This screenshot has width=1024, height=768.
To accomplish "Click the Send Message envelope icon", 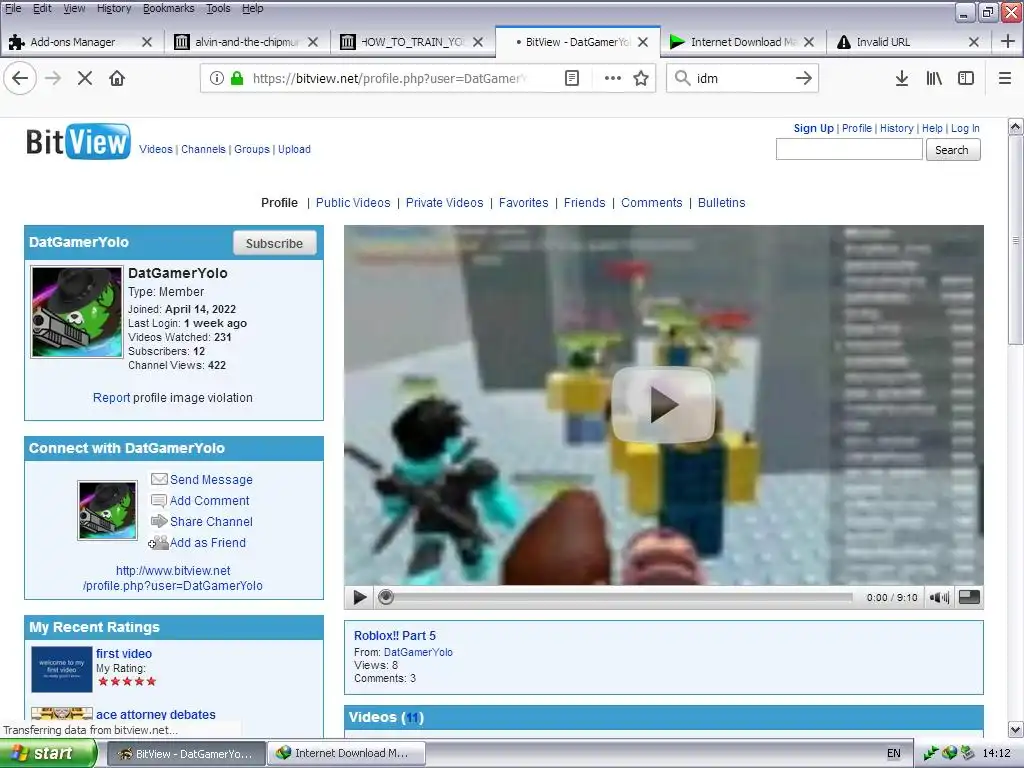I will 159,479.
